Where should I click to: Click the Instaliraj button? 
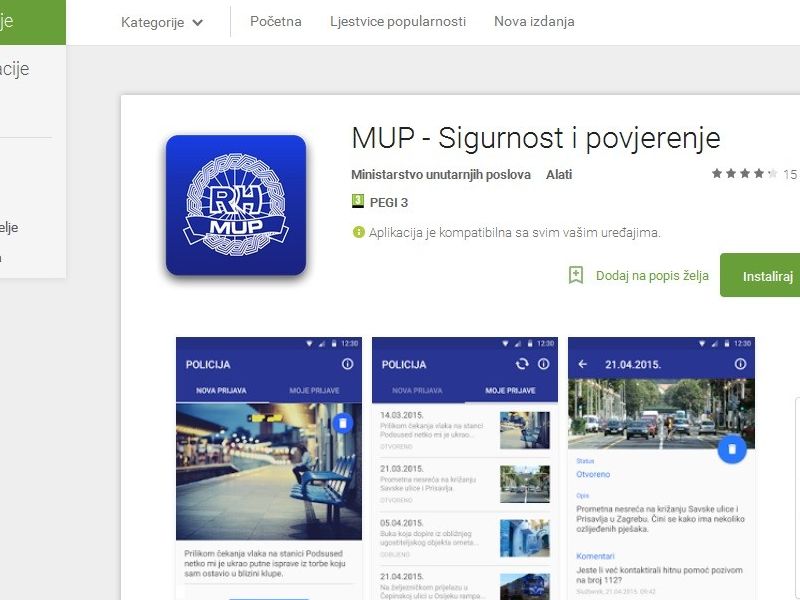tap(760, 275)
